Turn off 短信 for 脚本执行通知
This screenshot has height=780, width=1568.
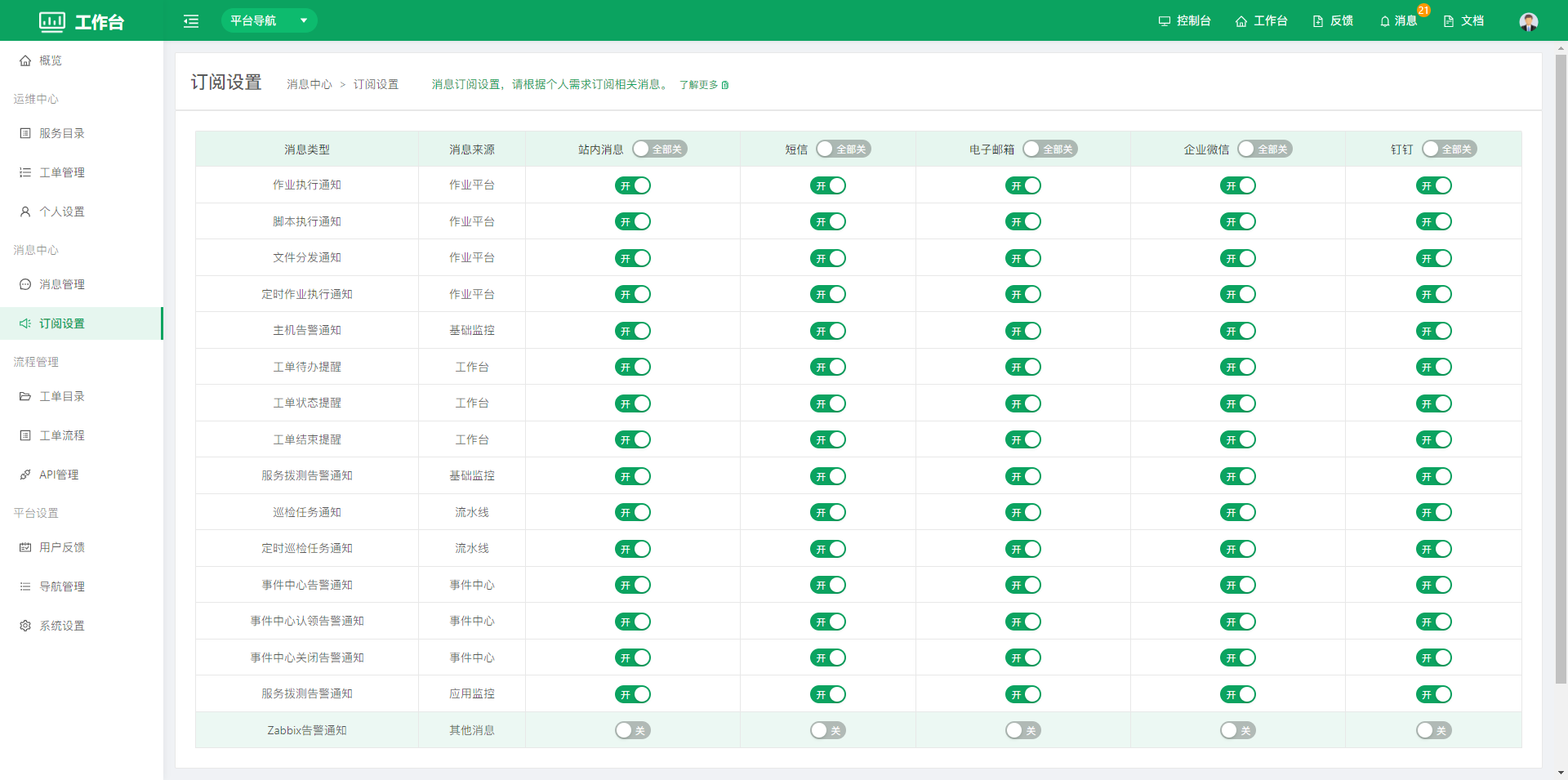pyautogui.click(x=828, y=221)
